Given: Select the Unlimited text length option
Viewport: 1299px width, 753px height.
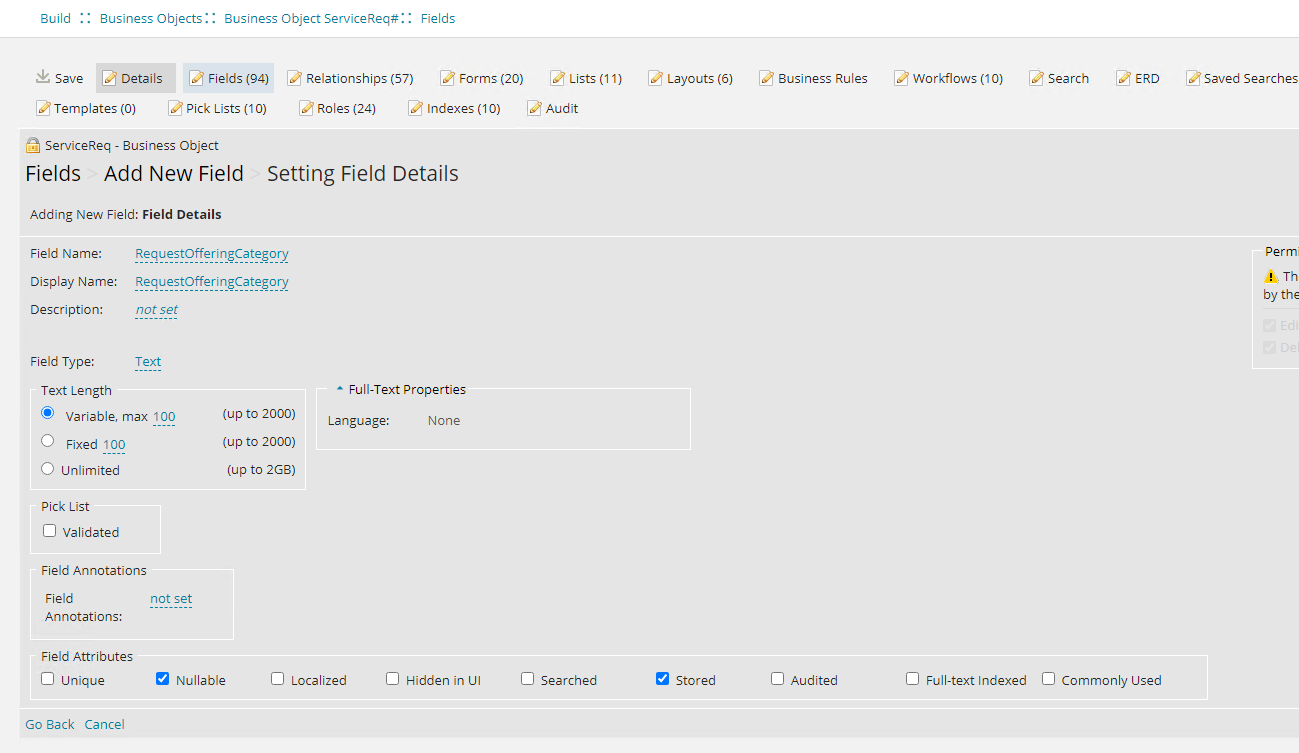Looking at the screenshot, I should [x=47, y=468].
